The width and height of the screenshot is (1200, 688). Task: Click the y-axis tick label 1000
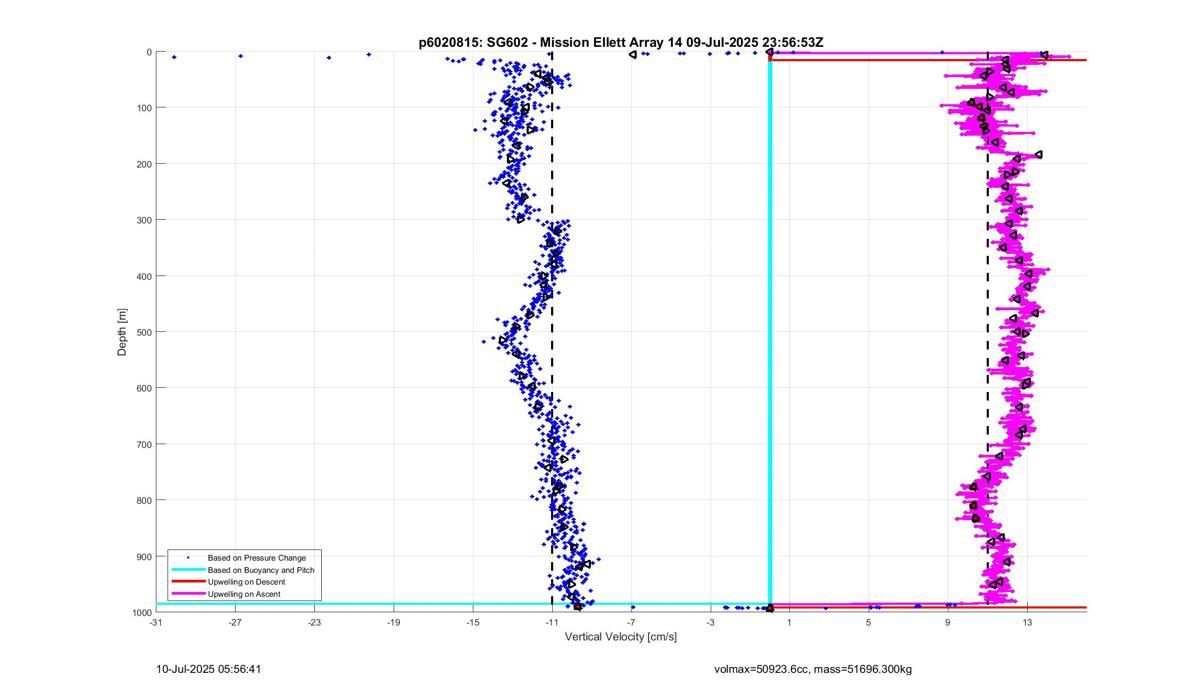(140, 612)
